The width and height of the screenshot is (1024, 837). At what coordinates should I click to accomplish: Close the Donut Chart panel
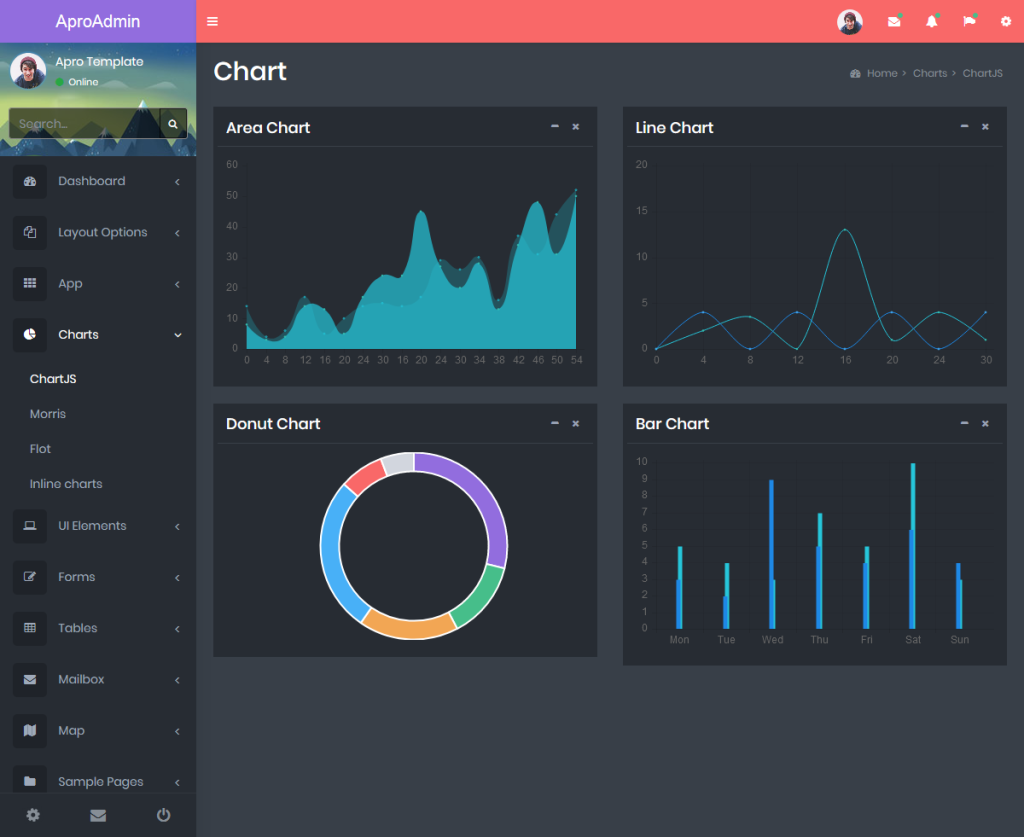tap(575, 424)
